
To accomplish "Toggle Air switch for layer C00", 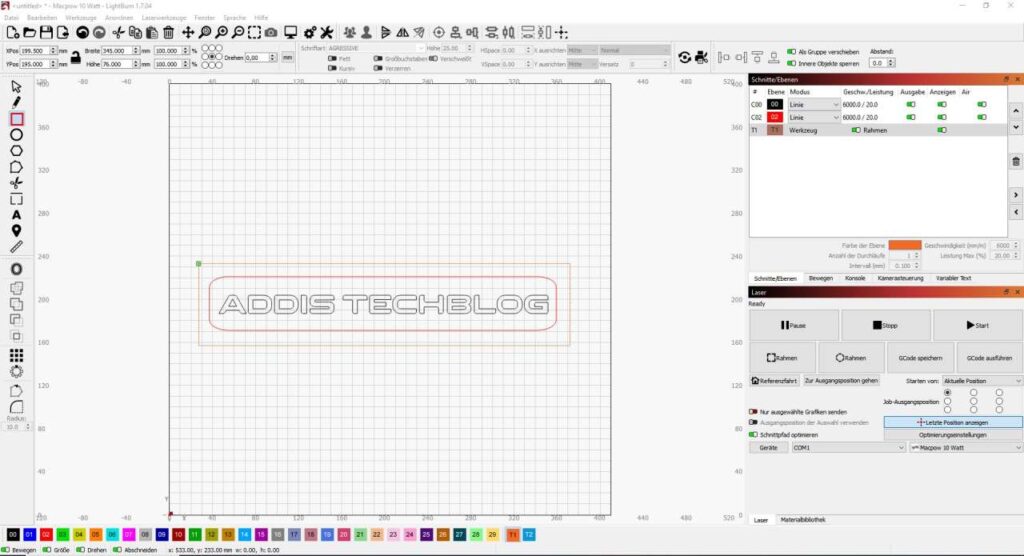I will tap(982, 105).
